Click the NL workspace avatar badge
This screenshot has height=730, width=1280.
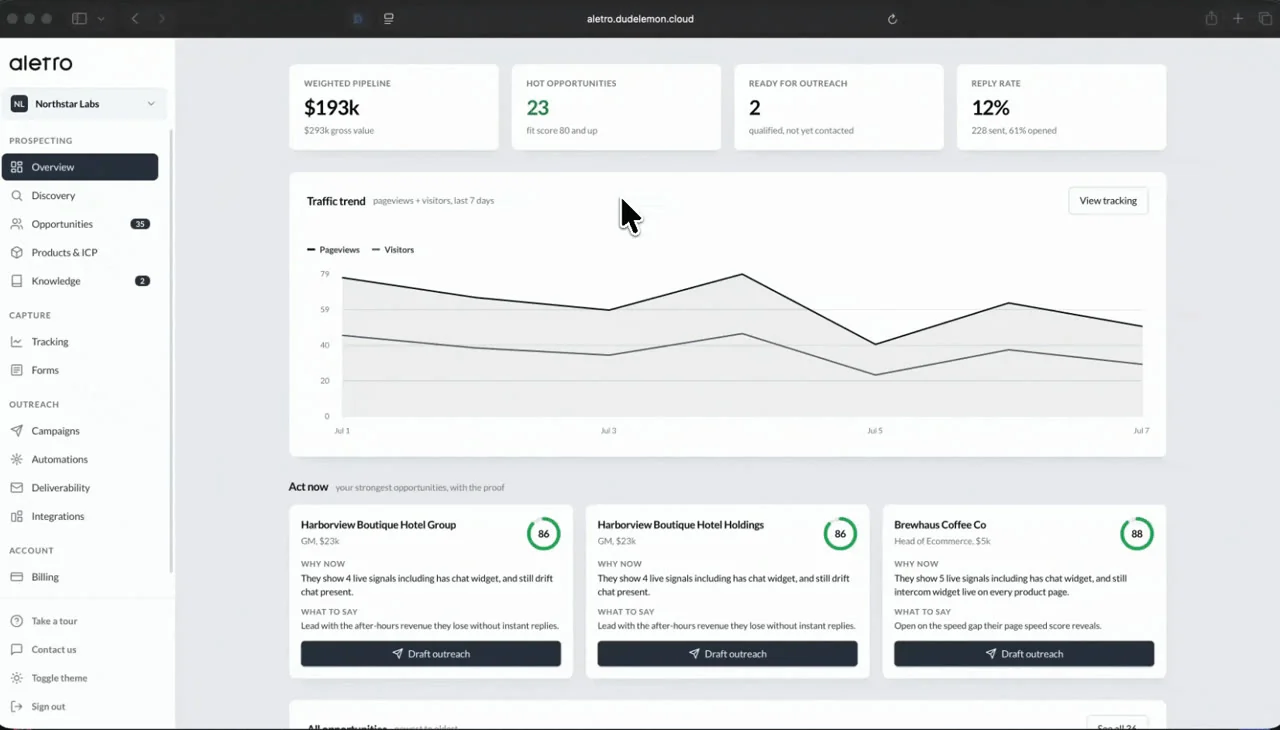19,104
